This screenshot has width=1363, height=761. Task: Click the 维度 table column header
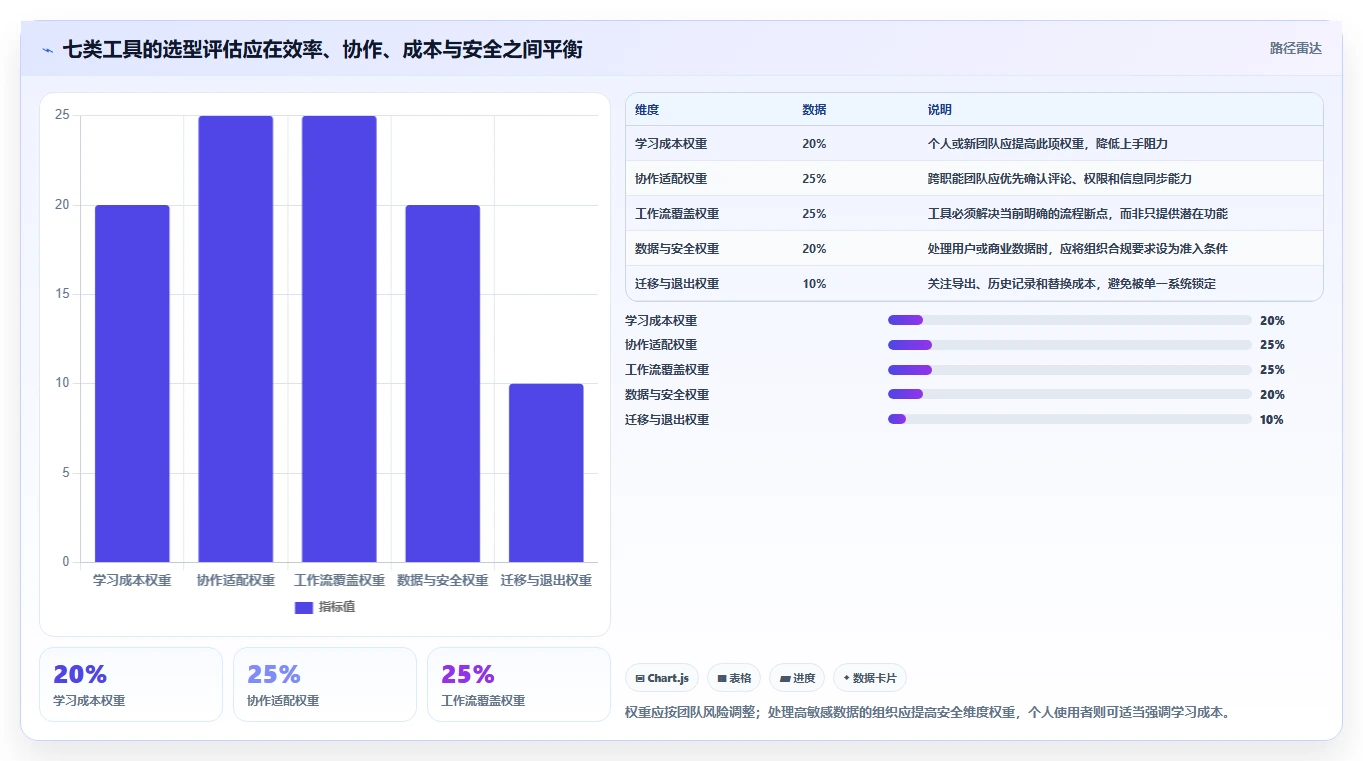pyautogui.click(x=647, y=110)
